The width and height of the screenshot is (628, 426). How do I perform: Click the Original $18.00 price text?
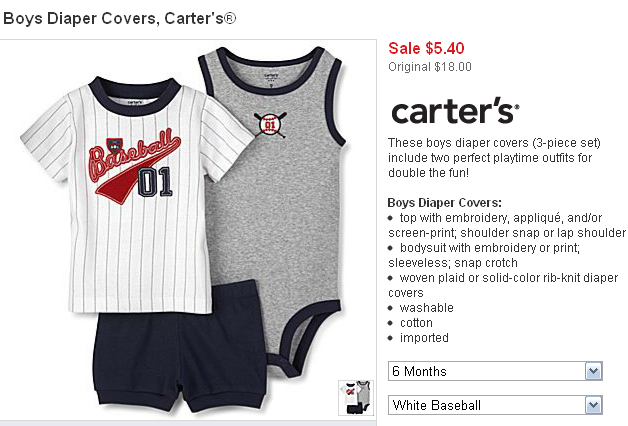(429, 67)
